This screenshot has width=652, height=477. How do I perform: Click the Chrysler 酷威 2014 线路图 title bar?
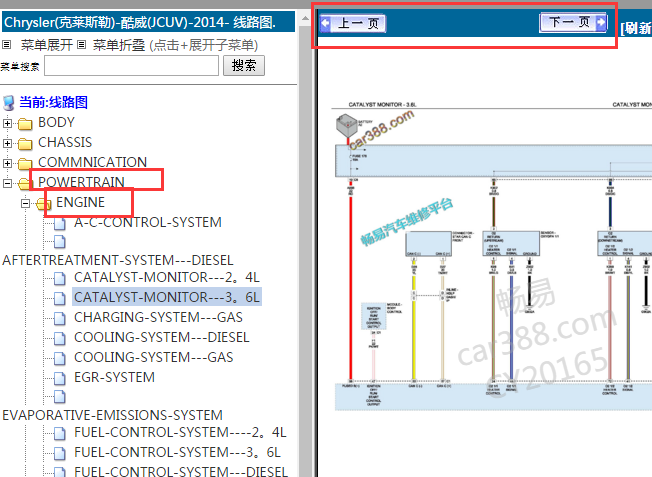pyautogui.click(x=148, y=22)
